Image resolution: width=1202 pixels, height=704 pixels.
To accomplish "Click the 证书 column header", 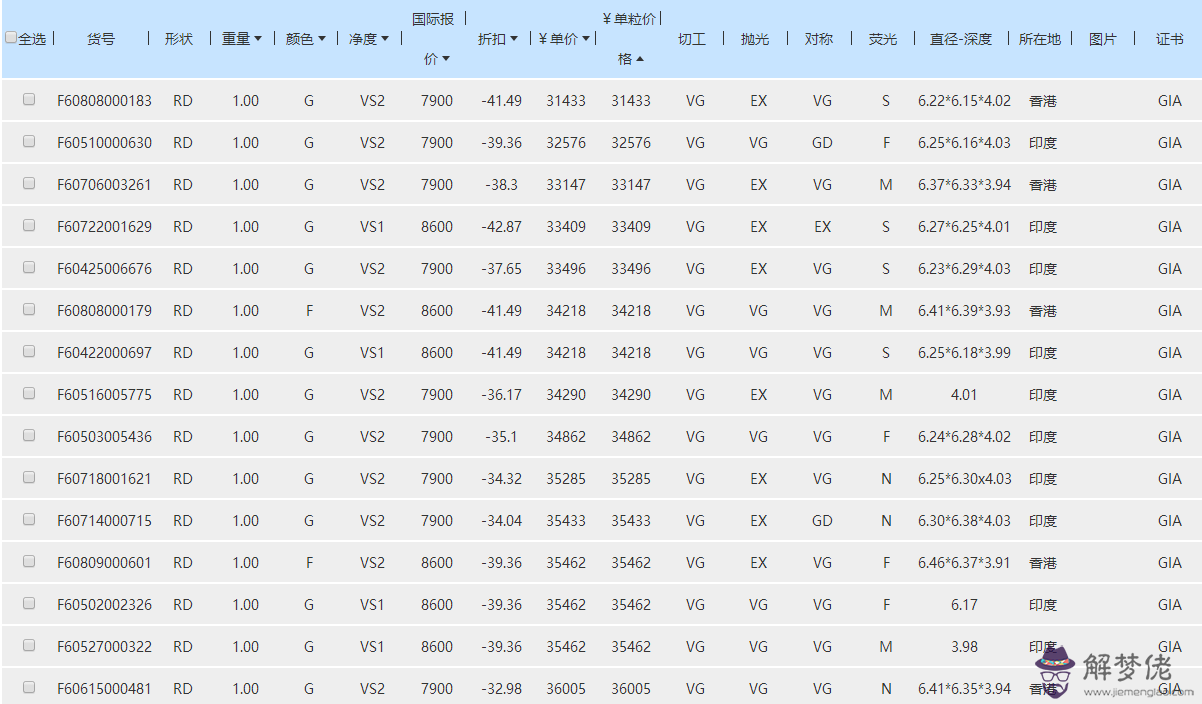I will pos(1170,39).
